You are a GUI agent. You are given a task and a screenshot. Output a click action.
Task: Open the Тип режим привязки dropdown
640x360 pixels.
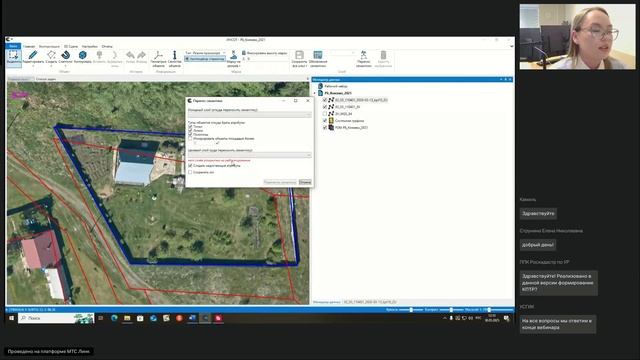click(x=205, y=53)
